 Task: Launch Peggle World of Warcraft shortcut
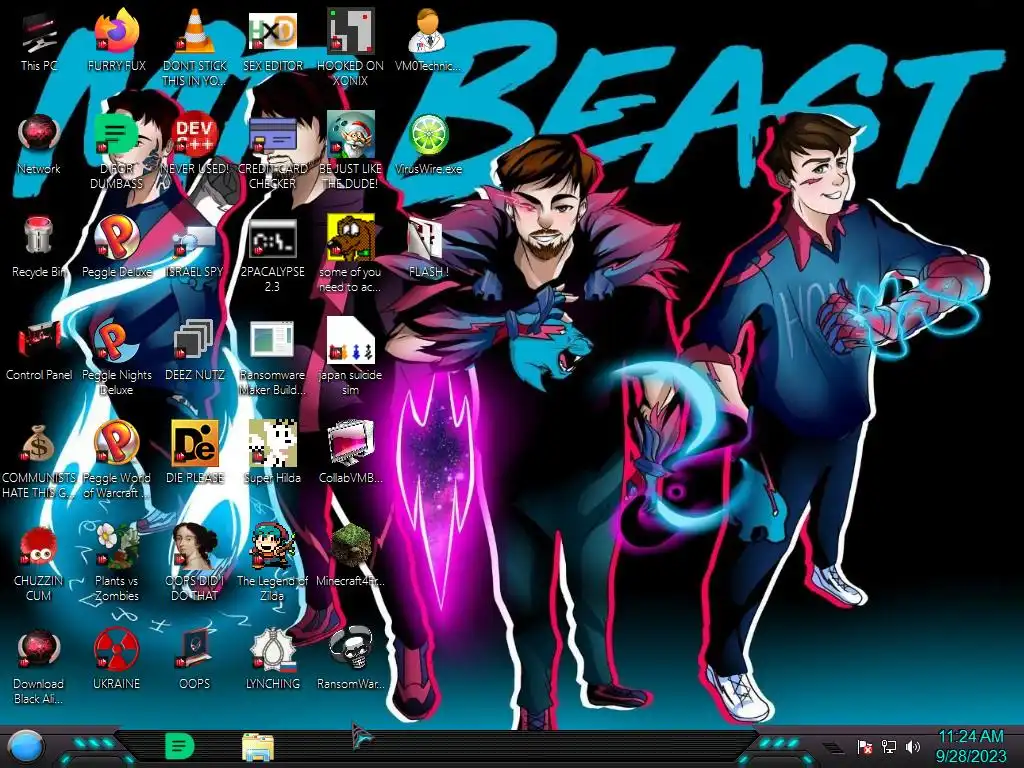click(x=116, y=461)
